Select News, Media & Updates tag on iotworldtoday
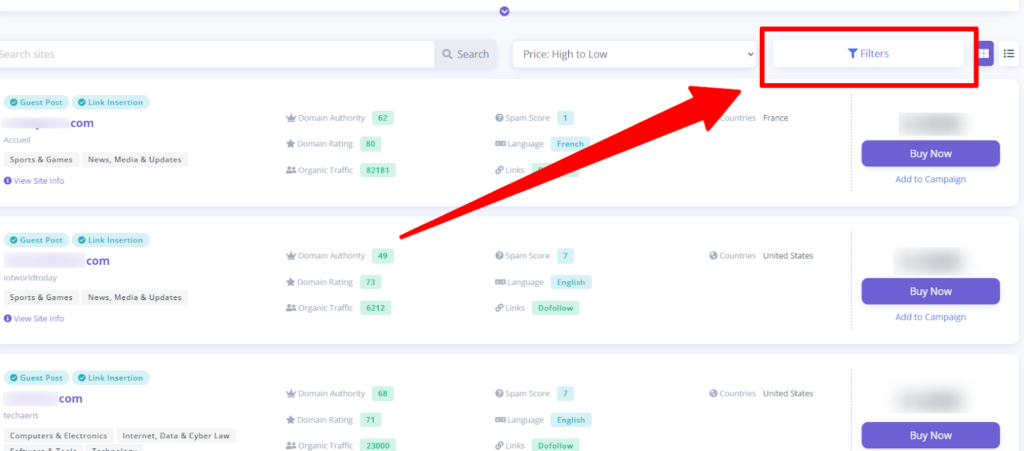Image resolution: width=1024 pixels, height=451 pixels. click(135, 297)
